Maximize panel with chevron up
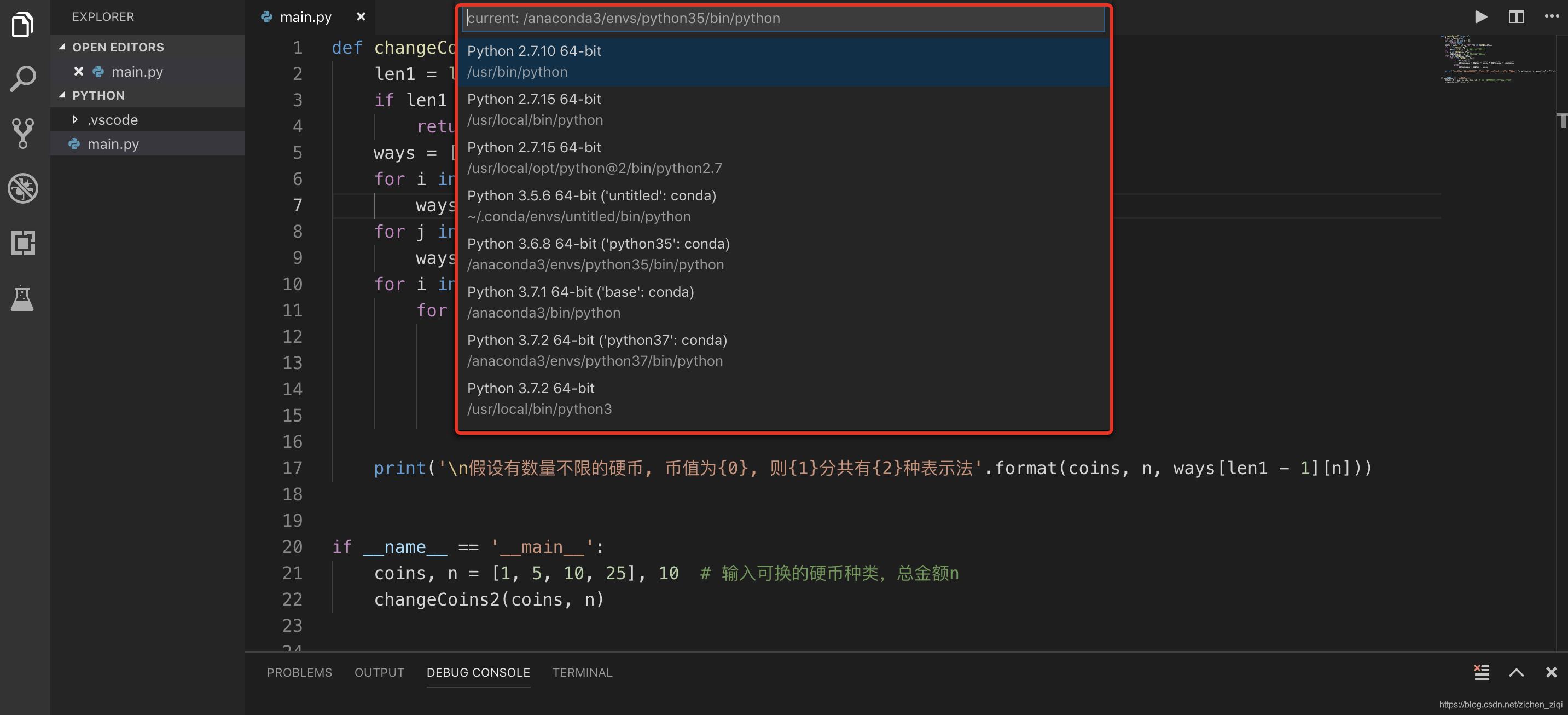The image size is (1568, 715). pos(1515,672)
